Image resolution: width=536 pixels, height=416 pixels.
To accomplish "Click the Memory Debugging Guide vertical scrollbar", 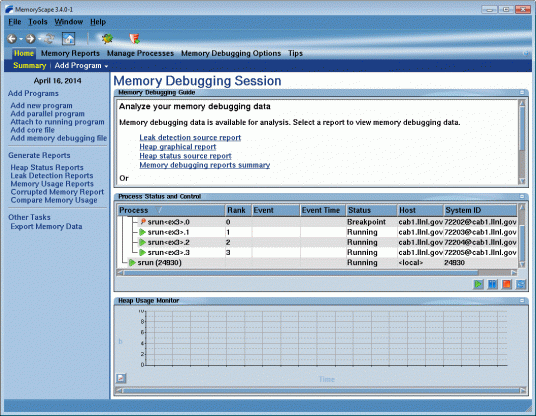I will point(522,129).
